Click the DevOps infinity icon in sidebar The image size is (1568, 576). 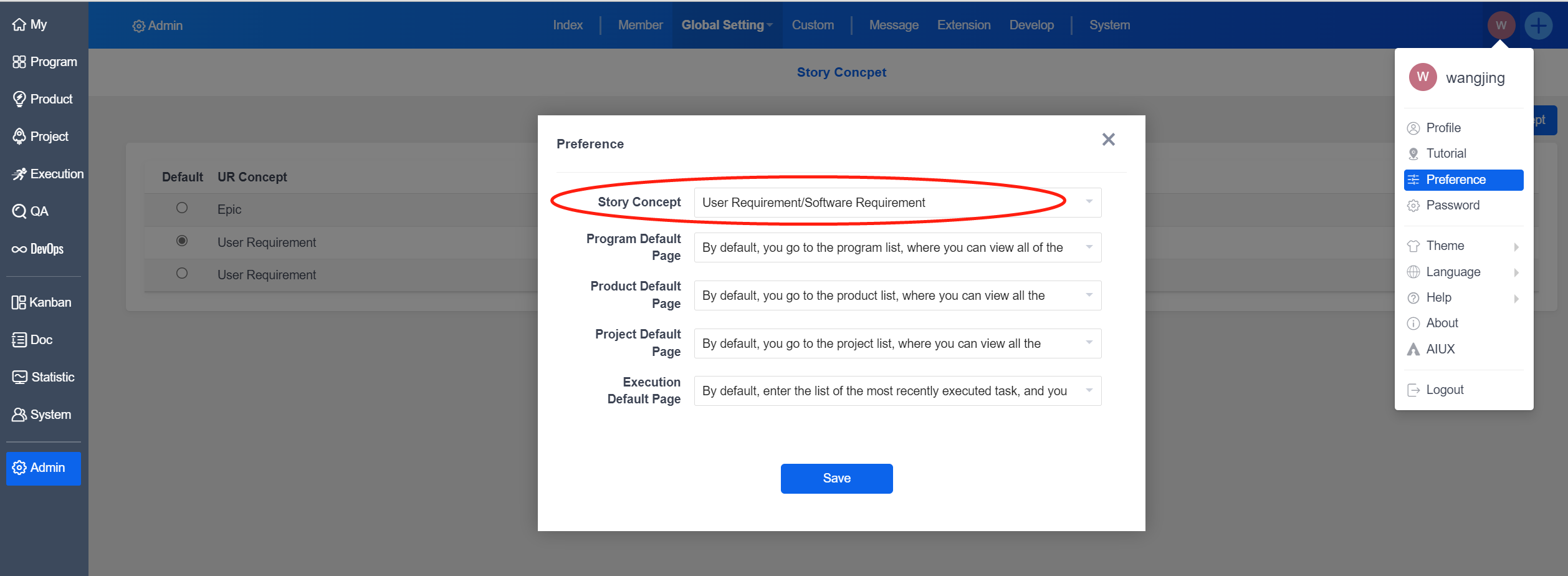tap(19, 249)
